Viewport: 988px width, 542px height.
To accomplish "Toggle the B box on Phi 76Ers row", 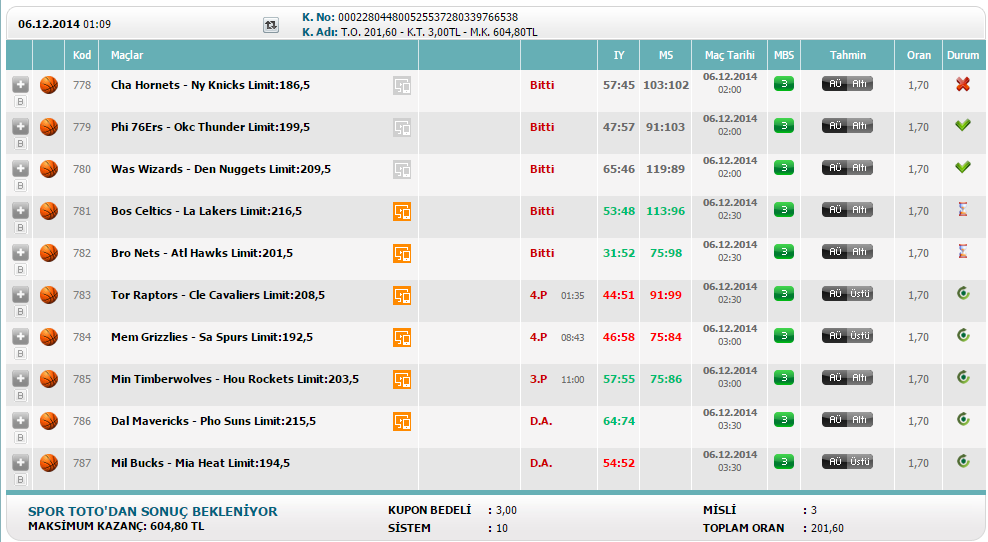I will (x=20, y=144).
